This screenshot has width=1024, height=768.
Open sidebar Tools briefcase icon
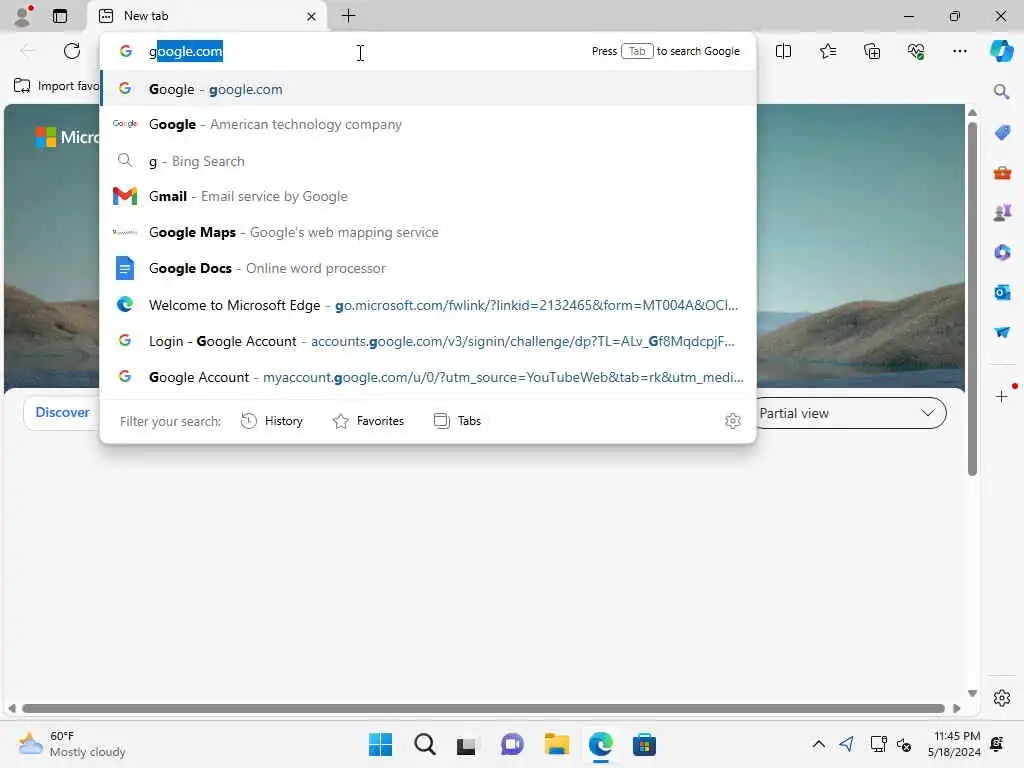(1002, 173)
